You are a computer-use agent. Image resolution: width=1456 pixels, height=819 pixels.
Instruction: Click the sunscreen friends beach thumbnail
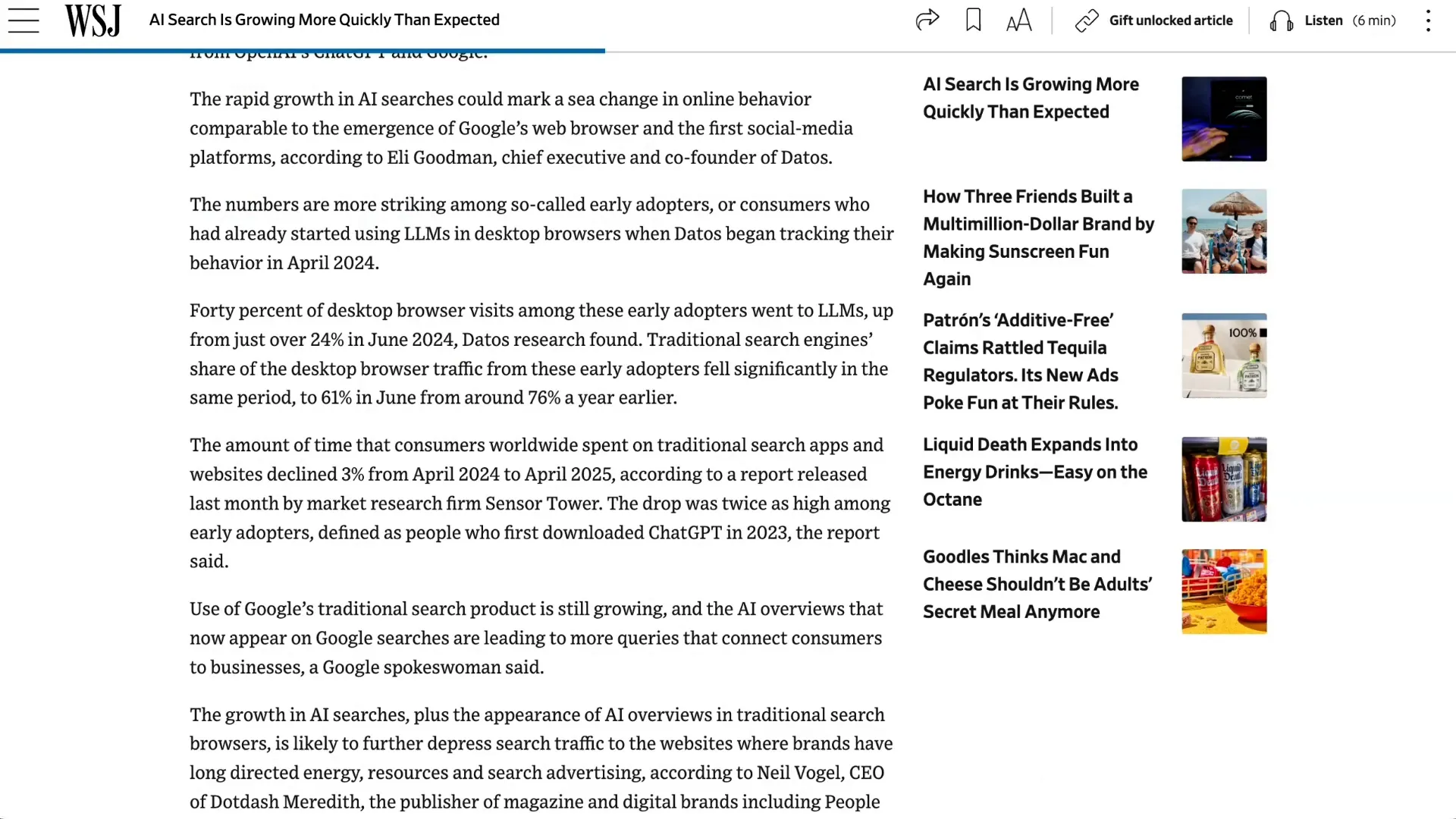(x=1224, y=231)
